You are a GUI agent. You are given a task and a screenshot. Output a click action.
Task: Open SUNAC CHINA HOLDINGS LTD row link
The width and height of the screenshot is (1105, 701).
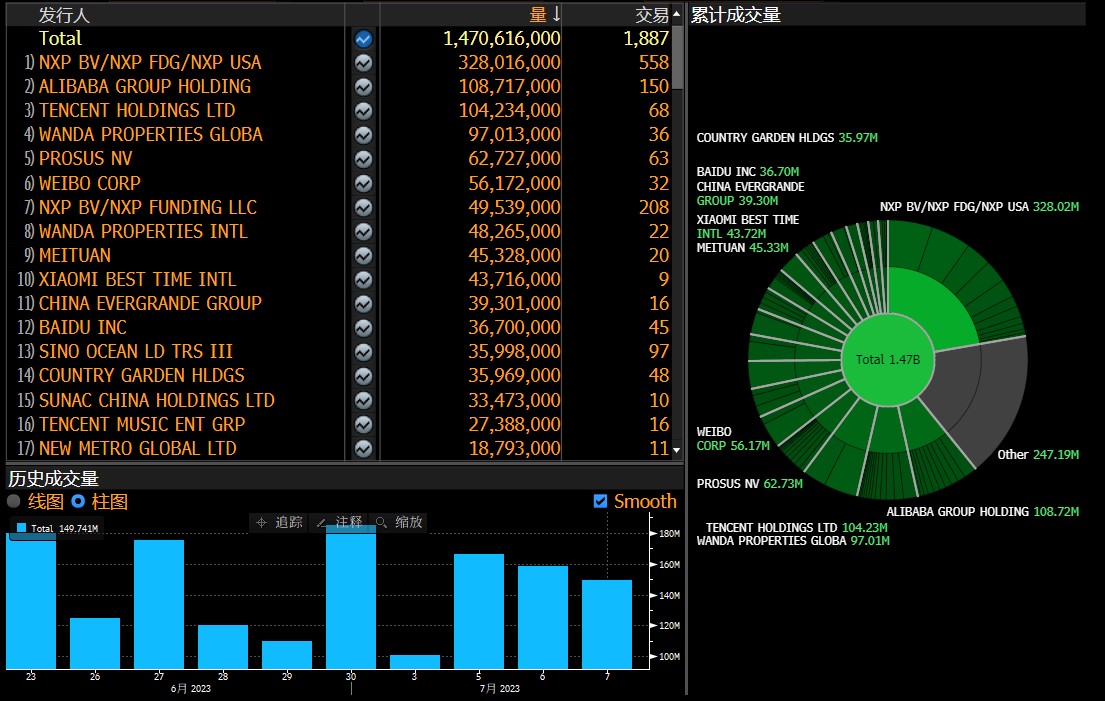(x=156, y=400)
